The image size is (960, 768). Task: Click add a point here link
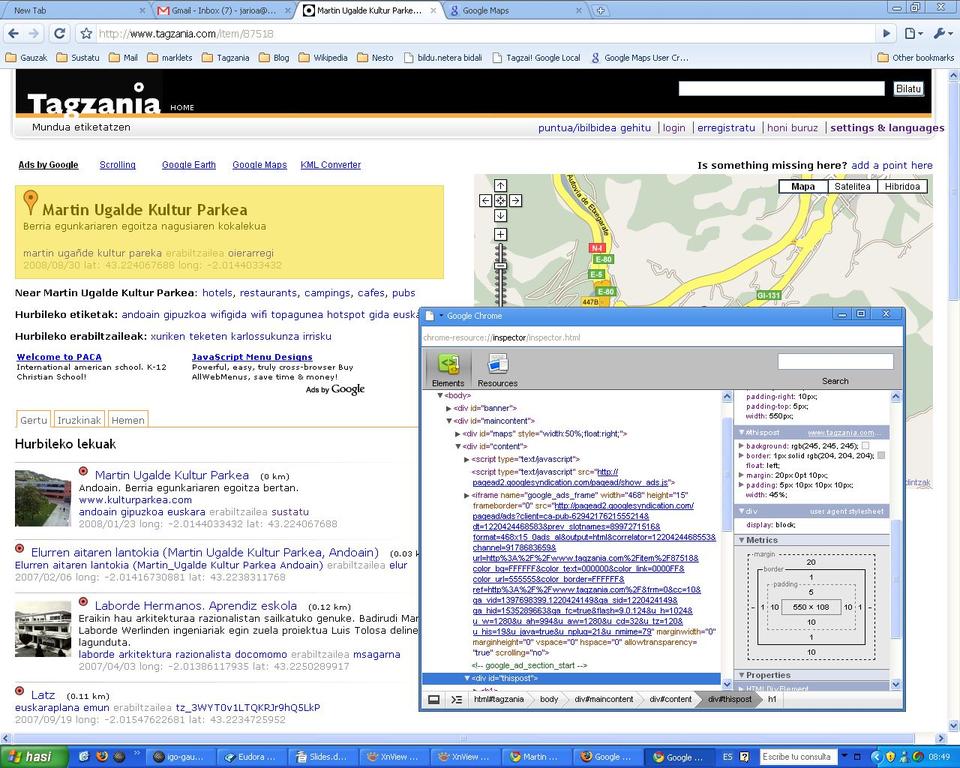[x=892, y=165]
